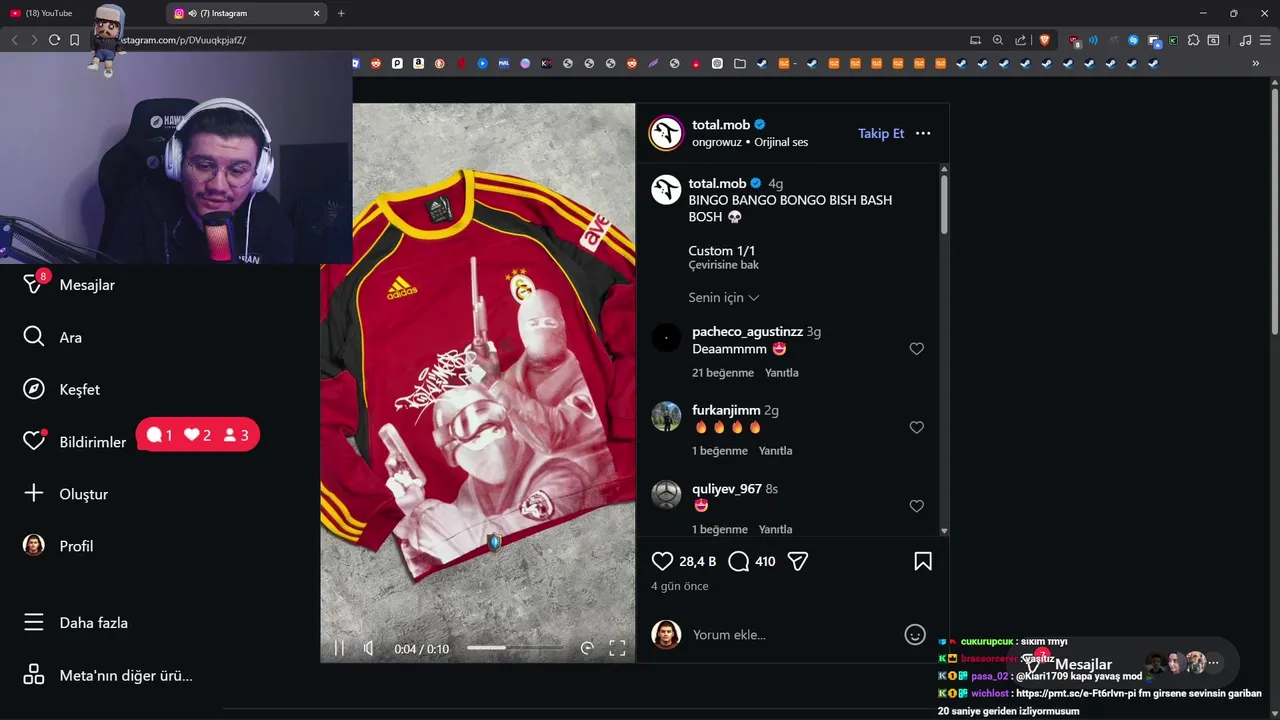Reload the page
The height and width of the screenshot is (720, 1280).
point(54,40)
